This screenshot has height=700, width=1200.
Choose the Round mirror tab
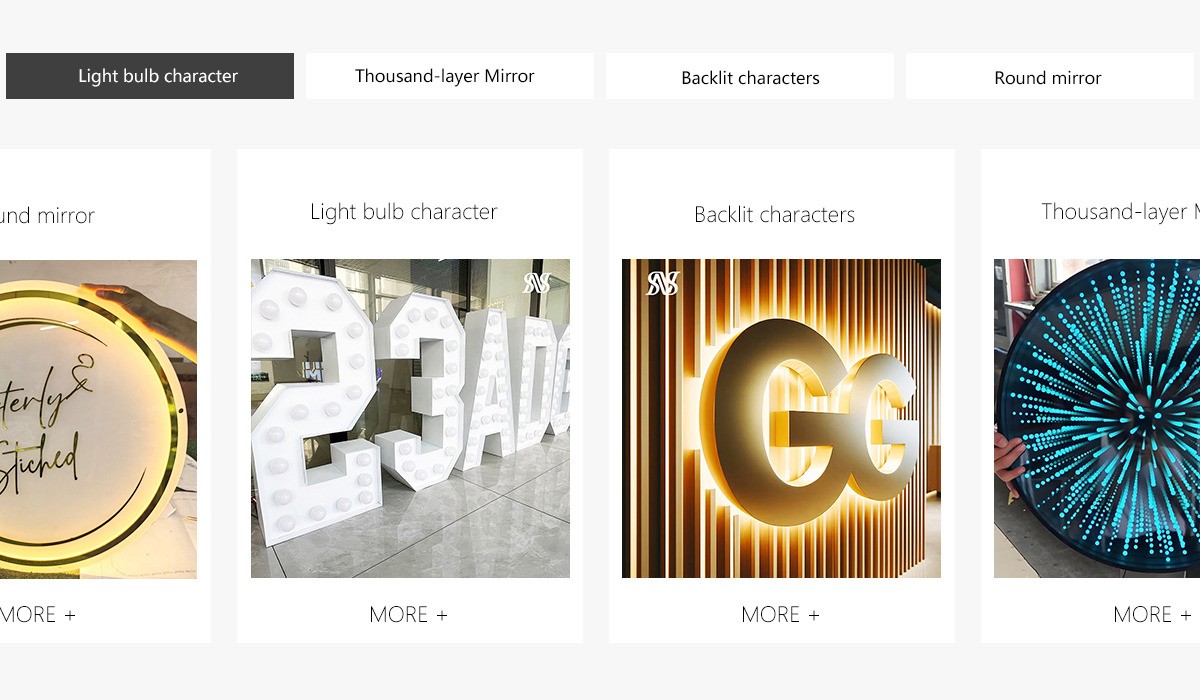pyautogui.click(x=1048, y=76)
